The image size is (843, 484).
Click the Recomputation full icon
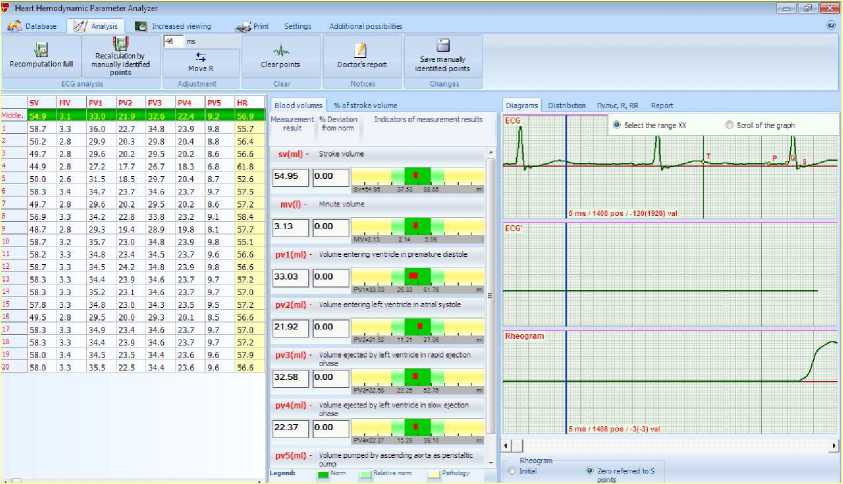(x=41, y=49)
